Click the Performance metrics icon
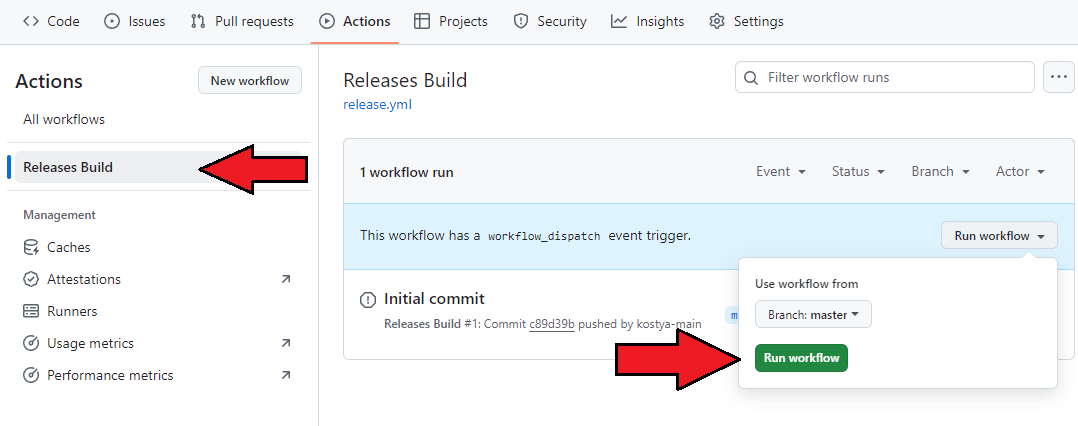The image size is (1078, 426). click(31, 375)
